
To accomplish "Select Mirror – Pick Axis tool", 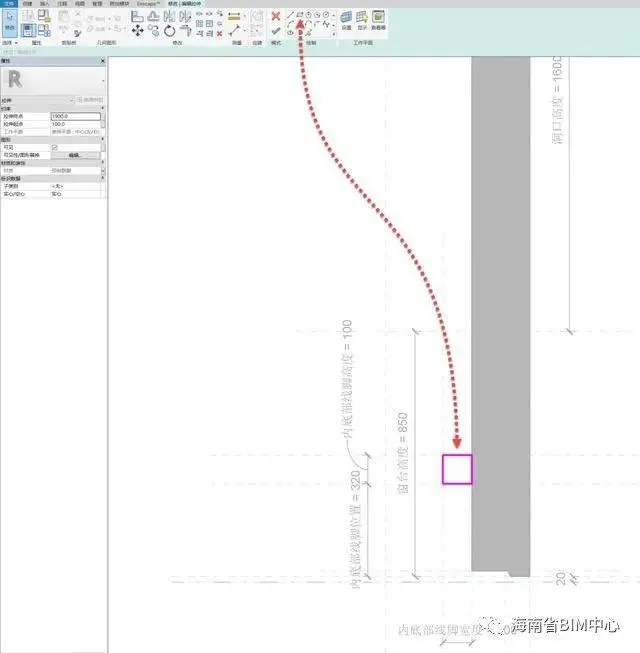I will click(x=169, y=17).
